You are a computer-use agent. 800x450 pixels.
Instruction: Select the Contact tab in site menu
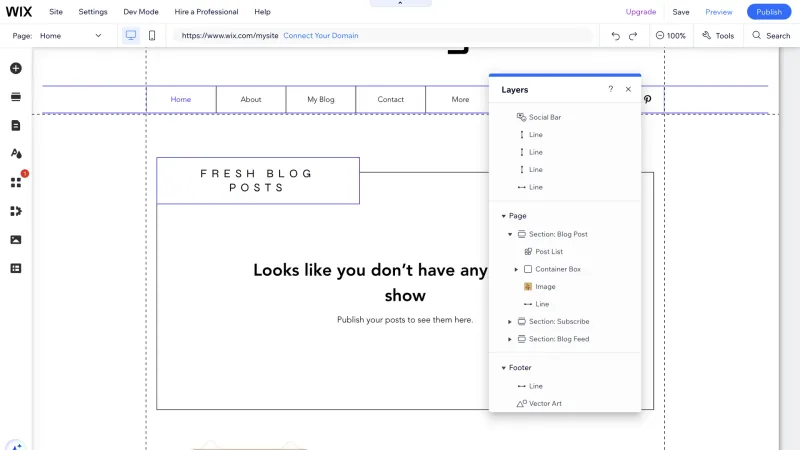point(390,99)
